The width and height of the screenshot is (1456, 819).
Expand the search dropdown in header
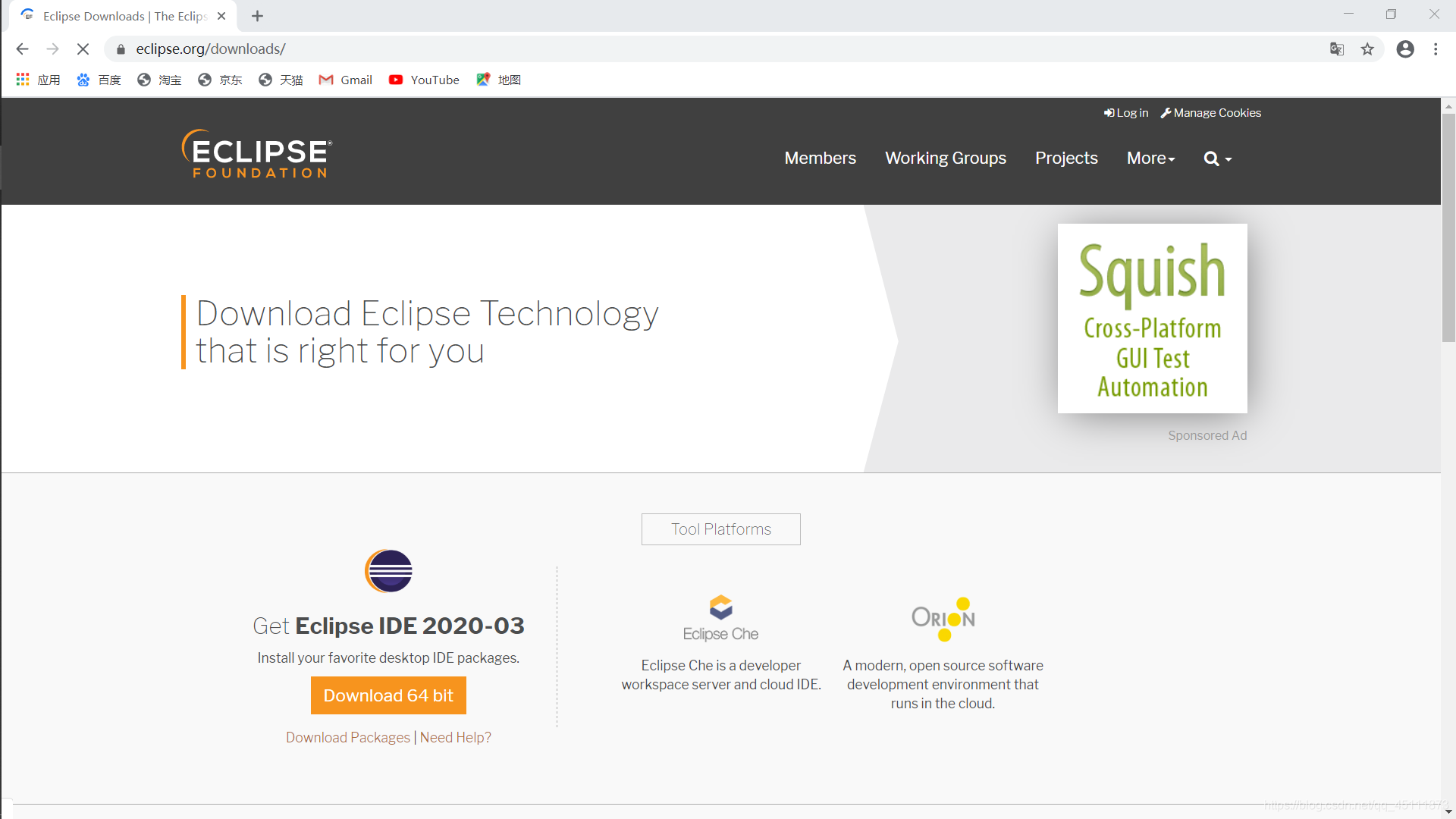1217,158
